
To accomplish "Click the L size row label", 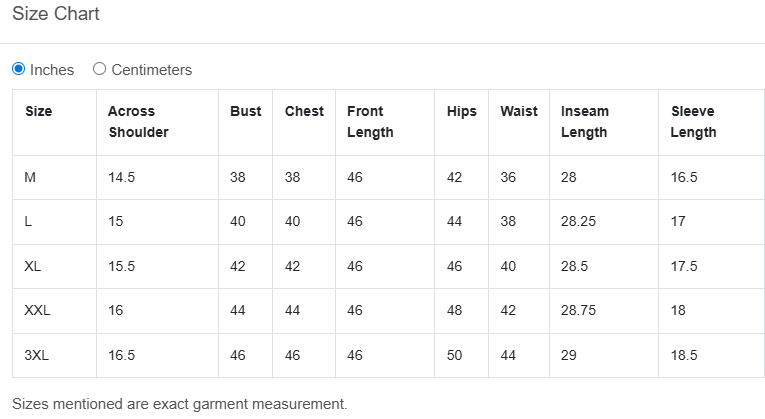I will pos(28,221).
